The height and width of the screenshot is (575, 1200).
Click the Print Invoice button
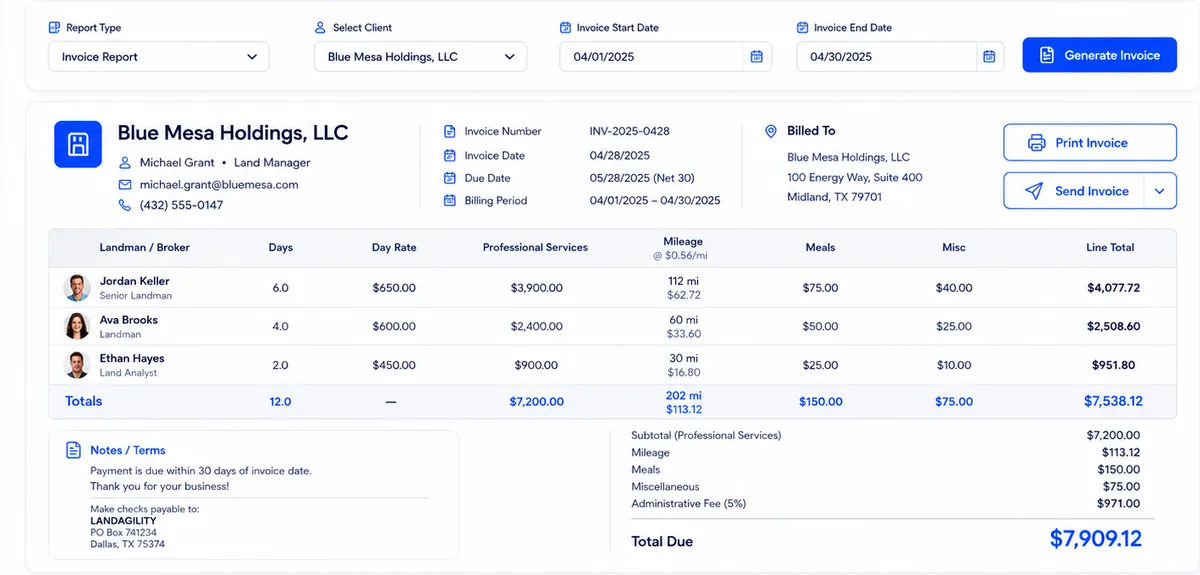coord(1090,143)
